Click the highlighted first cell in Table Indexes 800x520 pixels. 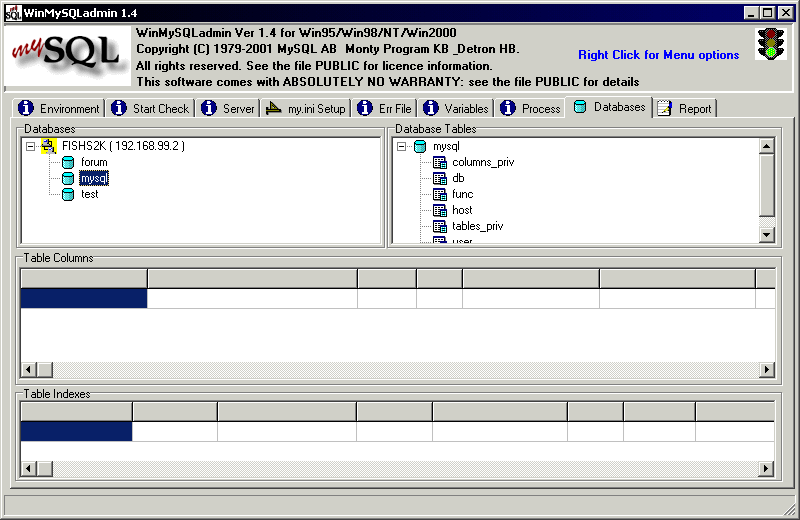(77, 431)
